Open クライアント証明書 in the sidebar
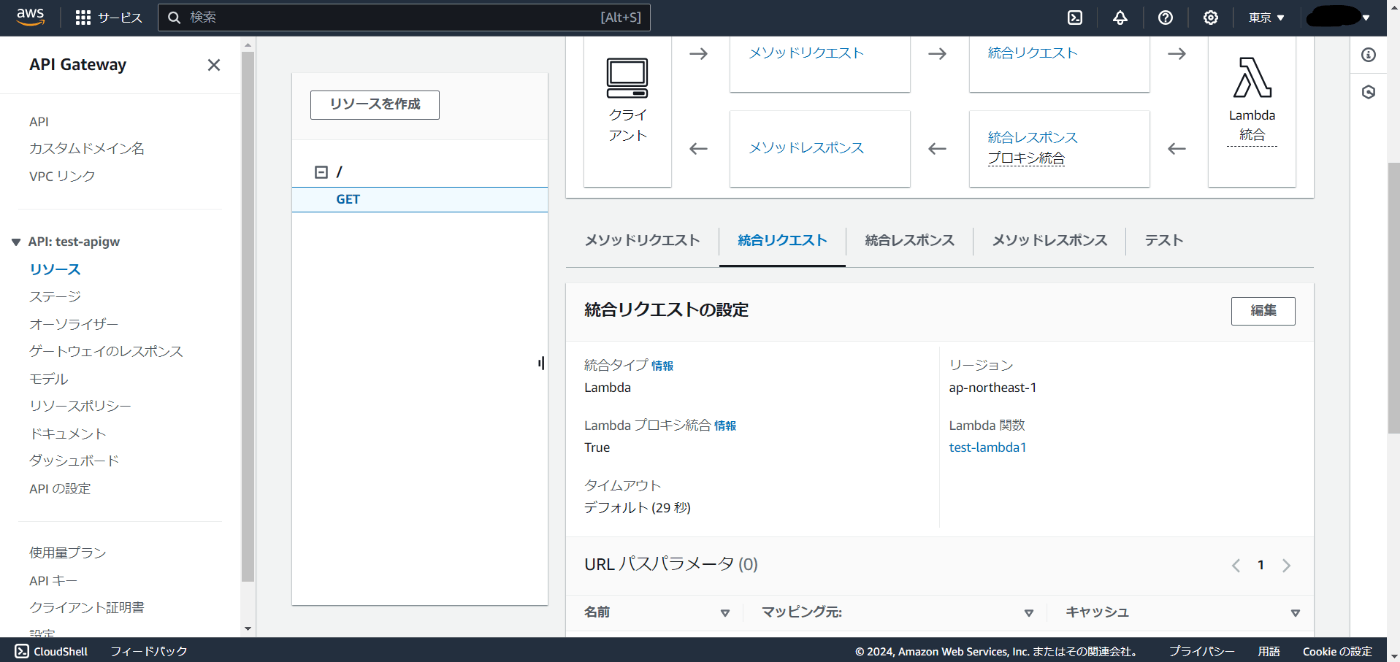1400x662 pixels. point(87,608)
